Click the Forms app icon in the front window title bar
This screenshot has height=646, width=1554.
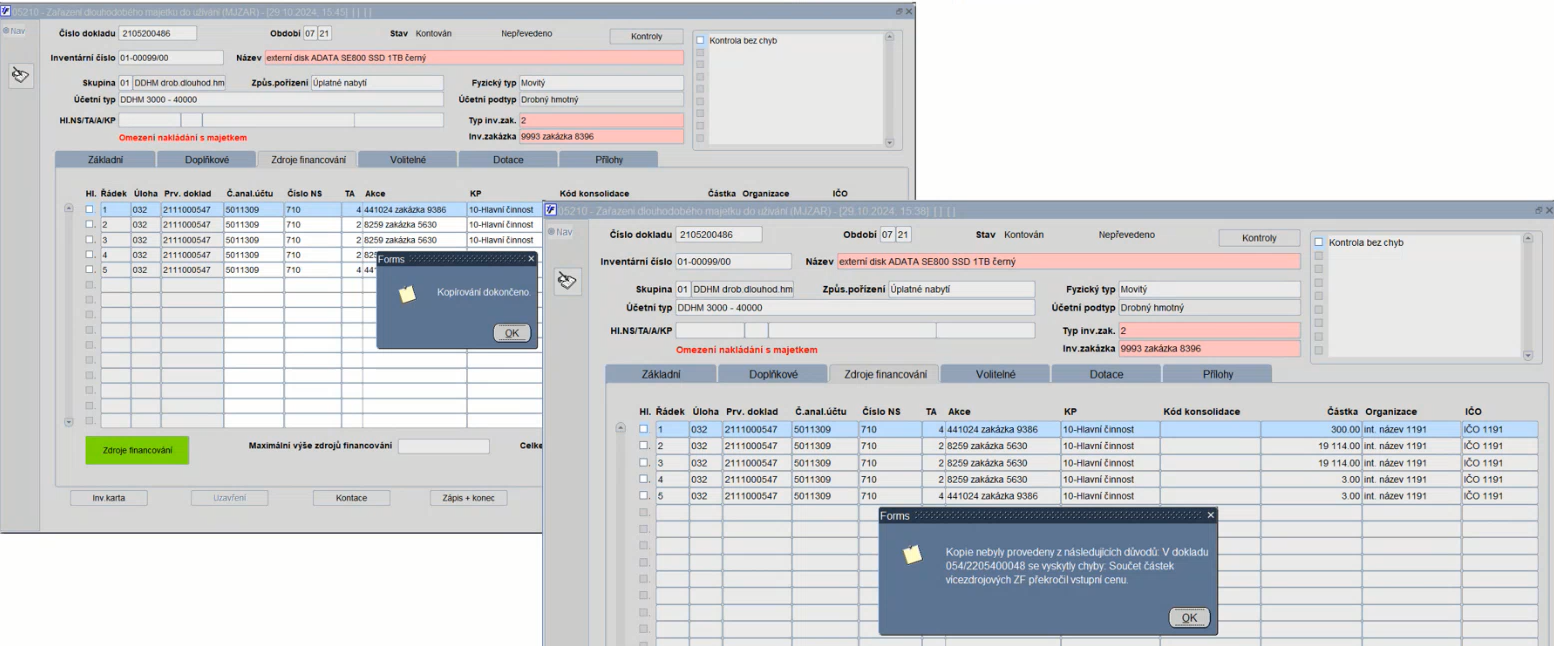550,211
